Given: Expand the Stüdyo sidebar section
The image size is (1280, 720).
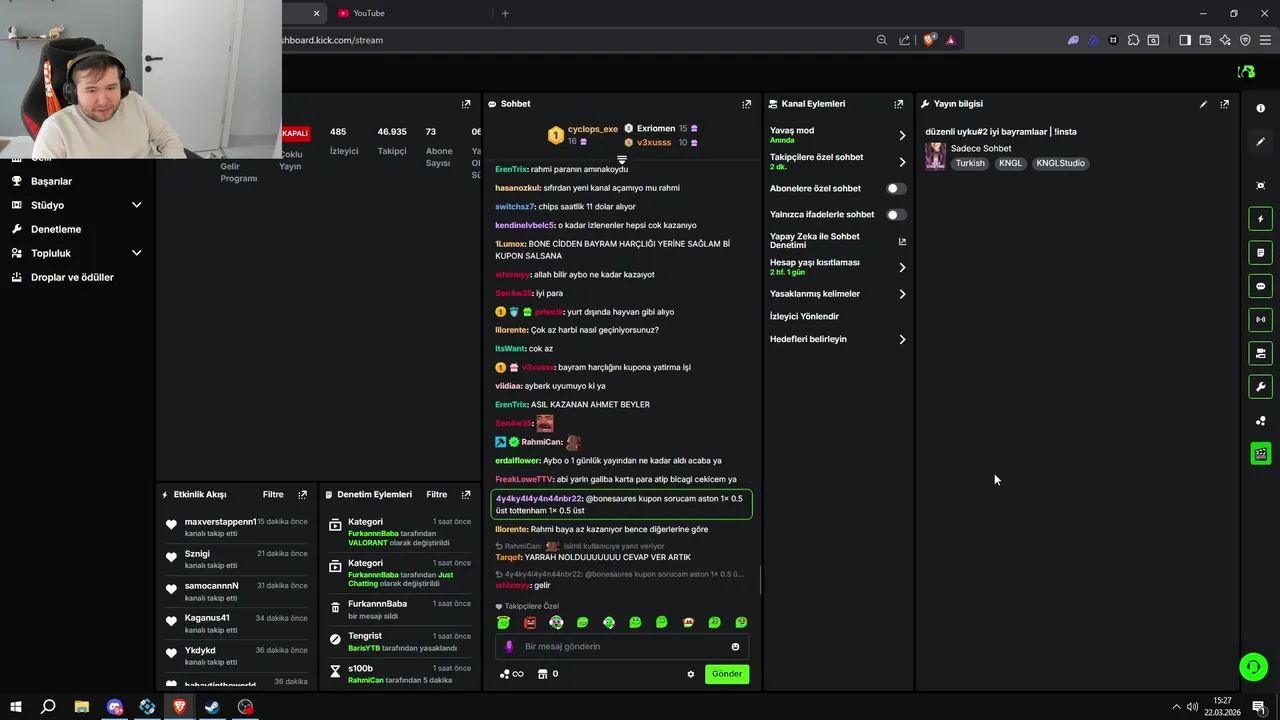Looking at the screenshot, I should pos(136,205).
